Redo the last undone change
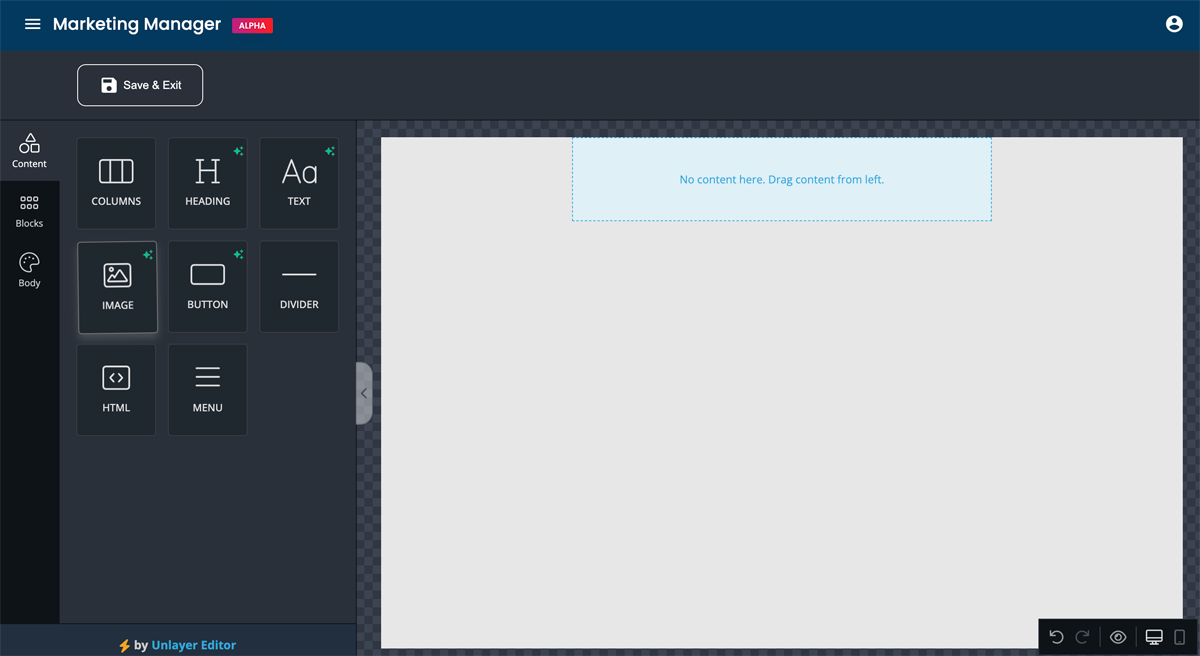This screenshot has width=1200, height=656. point(1082,637)
